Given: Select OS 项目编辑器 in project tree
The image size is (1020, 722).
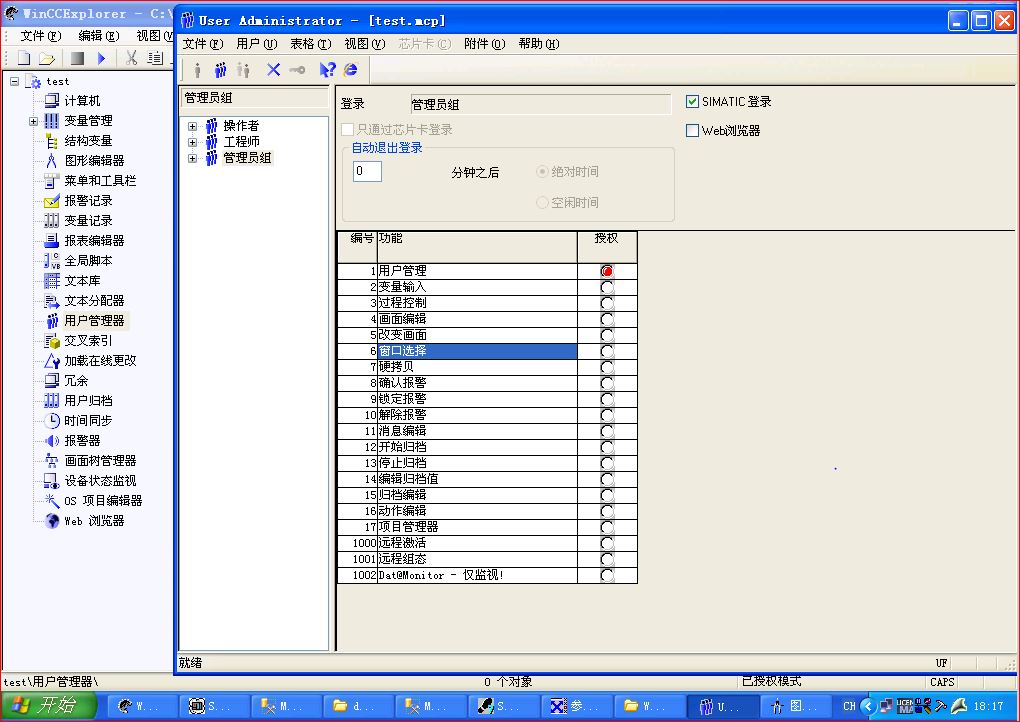Looking at the screenshot, I should pyautogui.click(x=103, y=501).
